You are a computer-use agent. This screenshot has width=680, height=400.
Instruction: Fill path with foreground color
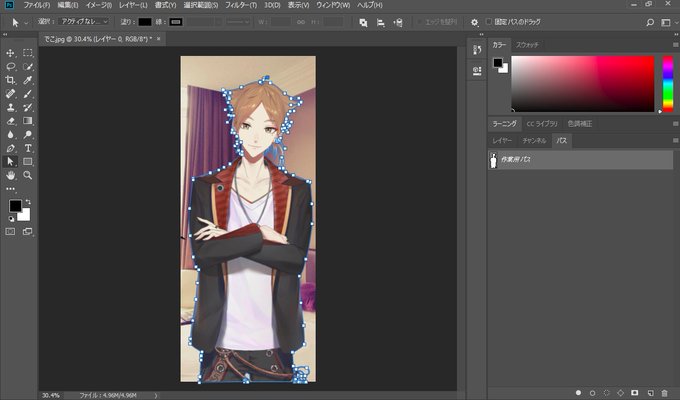pyautogui.click(x=578, y=393)
